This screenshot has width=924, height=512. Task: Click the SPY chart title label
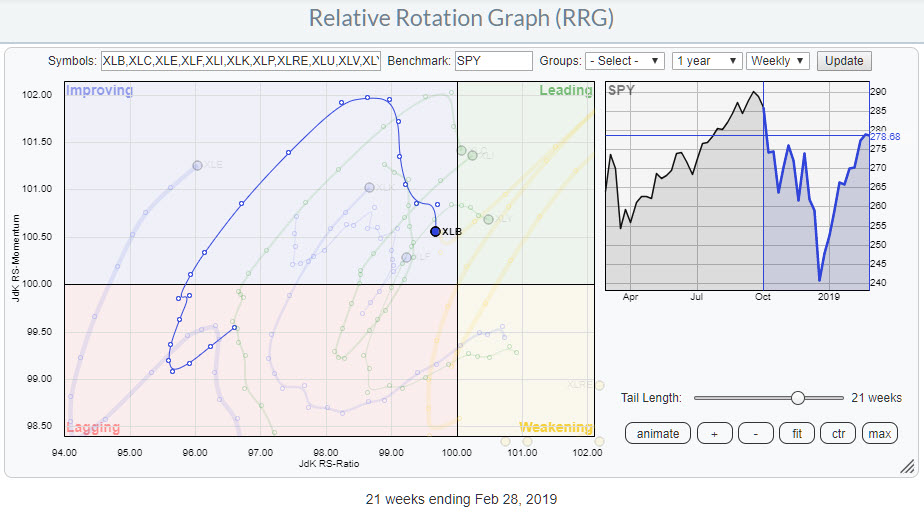(621, 90)
